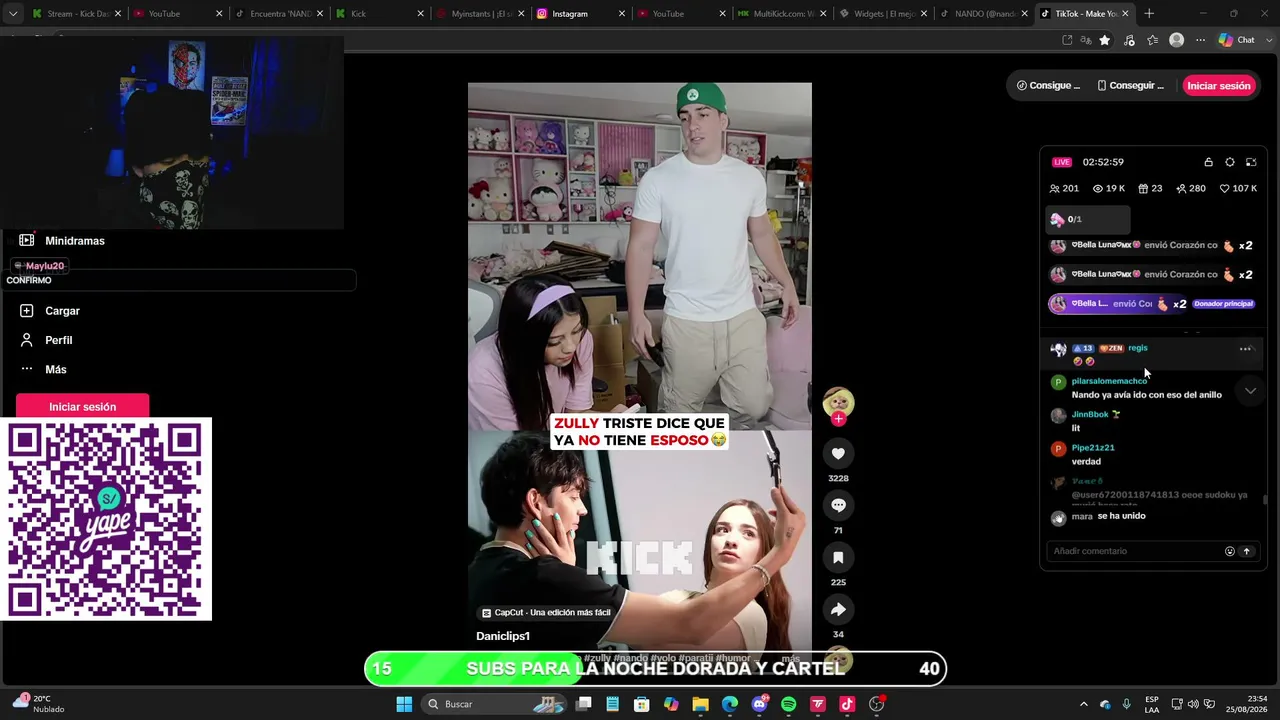Open the Windows Start menu
Image resolution: width=1280 pixels, height=720 pixels.
(x=404, y=704)
